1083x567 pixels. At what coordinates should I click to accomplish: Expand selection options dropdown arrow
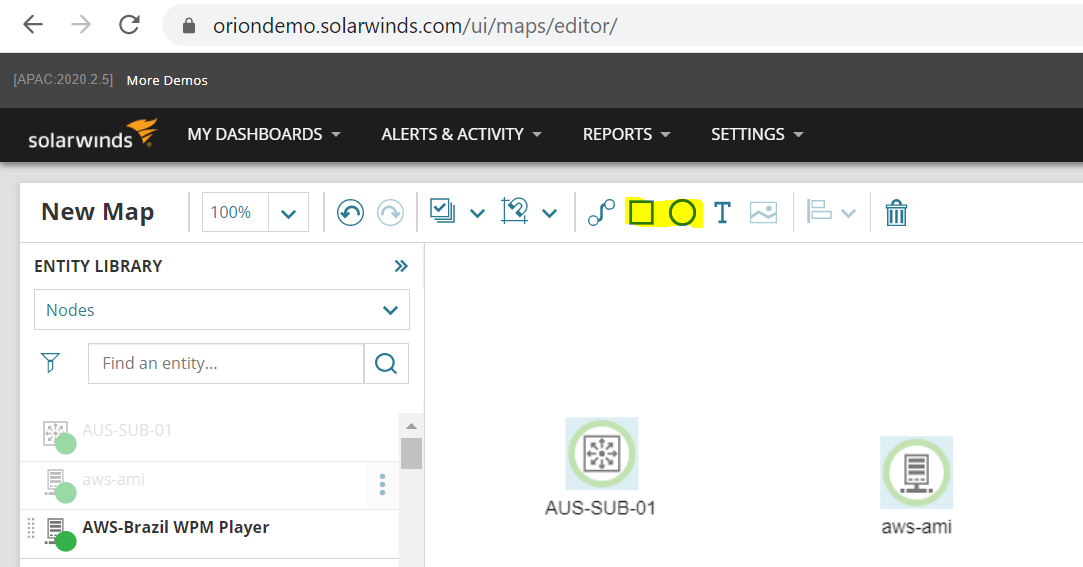(x=477, y=213)
